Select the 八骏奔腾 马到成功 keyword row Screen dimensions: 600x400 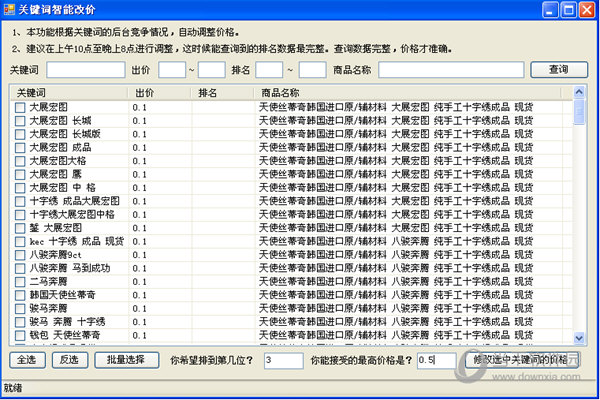(x=292, y=268)
